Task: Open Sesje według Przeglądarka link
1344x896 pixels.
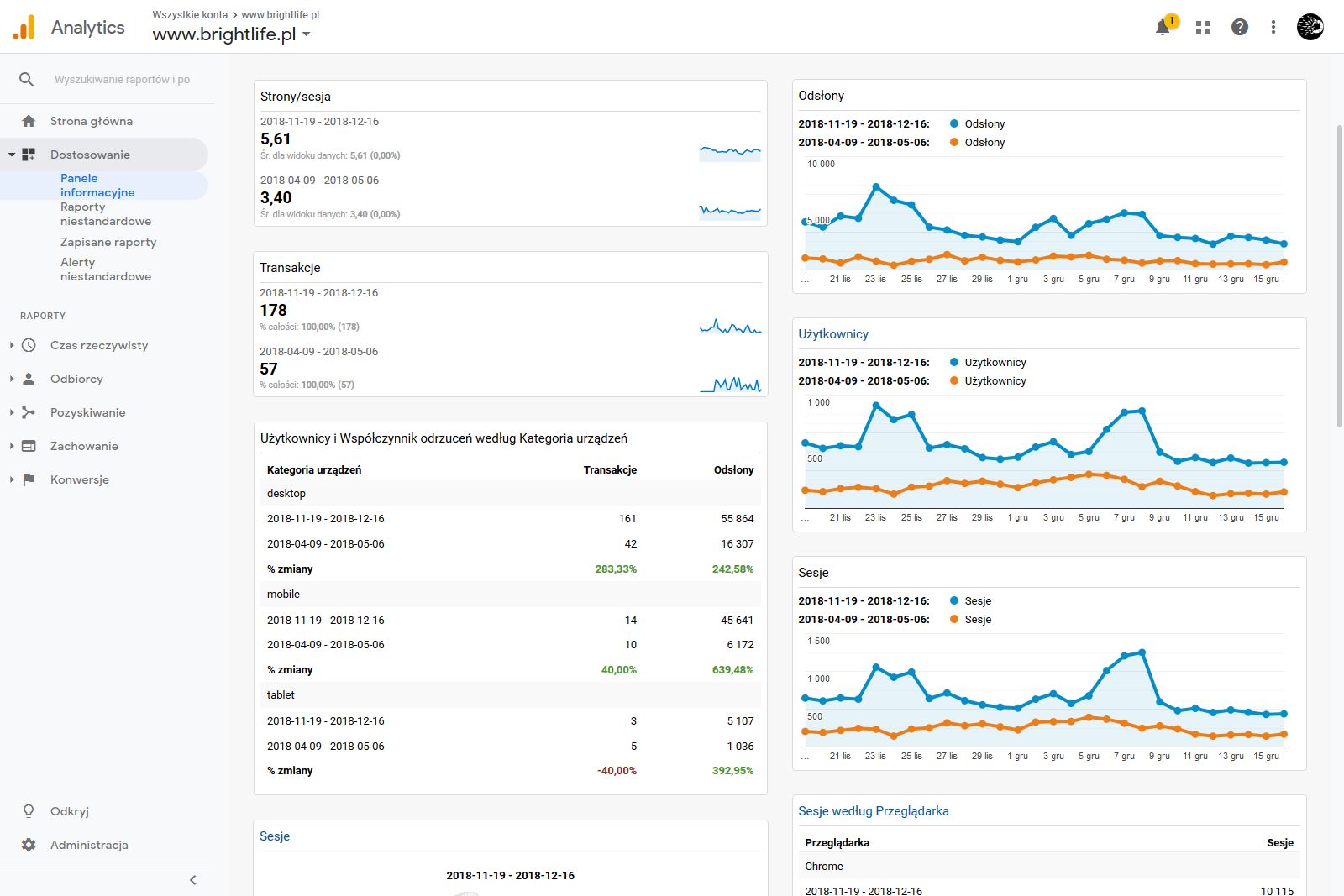Action: [874, 811]
